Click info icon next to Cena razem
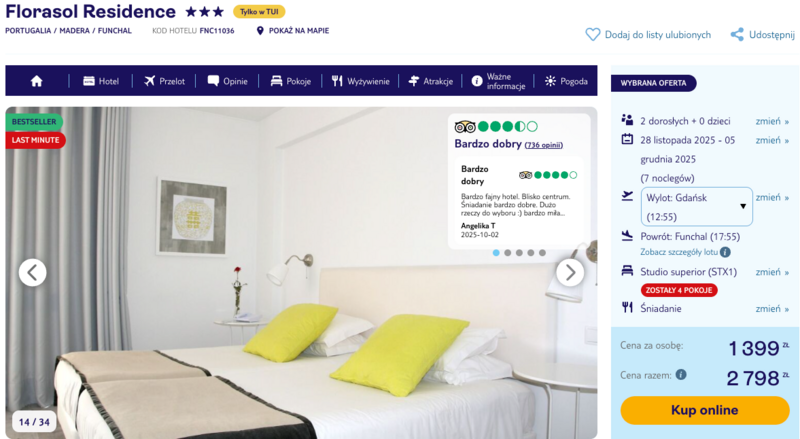800x439 pixels. tap(681, 375)
